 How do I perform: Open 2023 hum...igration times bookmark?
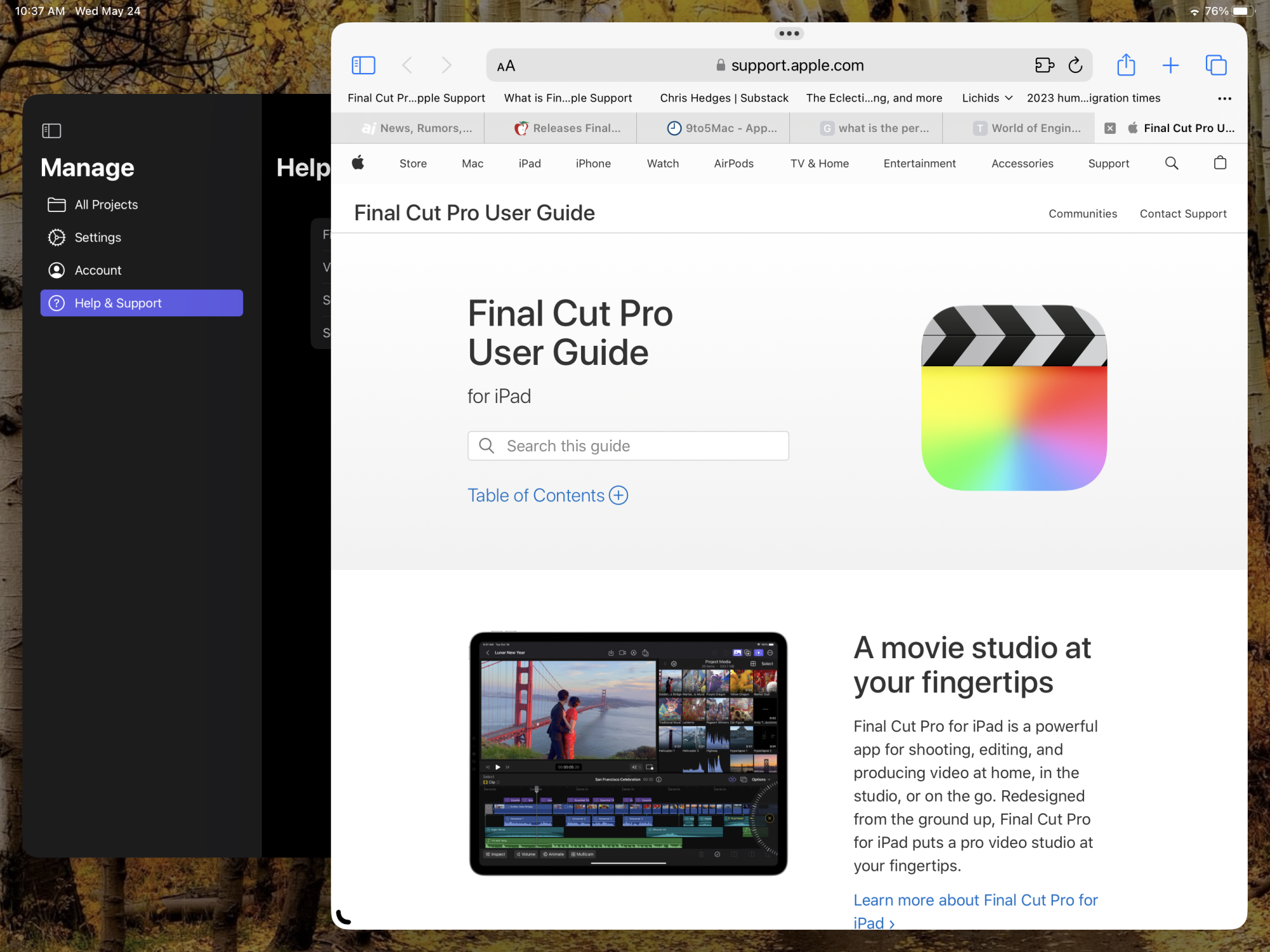click(x=1093, y=98)
